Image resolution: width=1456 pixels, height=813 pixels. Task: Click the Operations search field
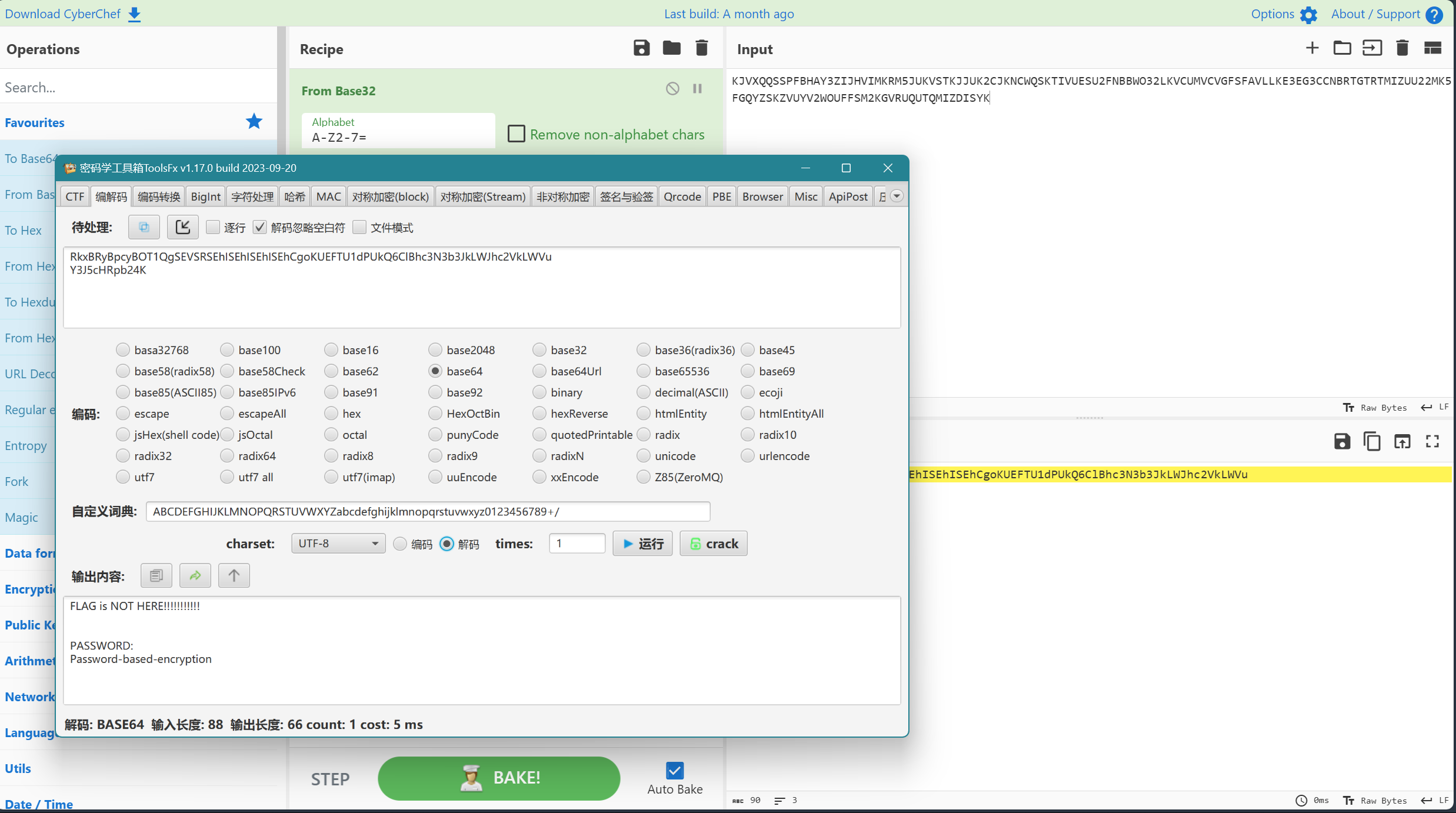coord(138,87)
